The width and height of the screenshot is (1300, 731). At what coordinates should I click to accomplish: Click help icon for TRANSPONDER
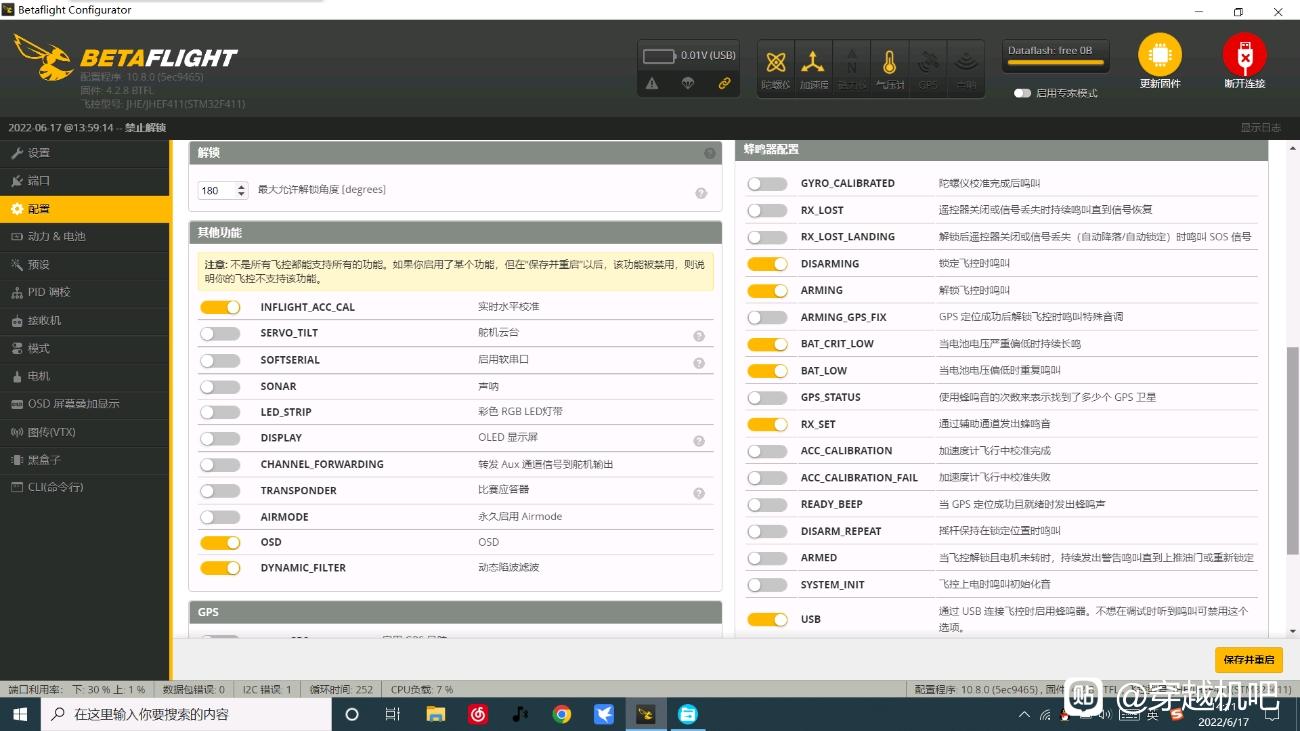(x=699, y=493)
